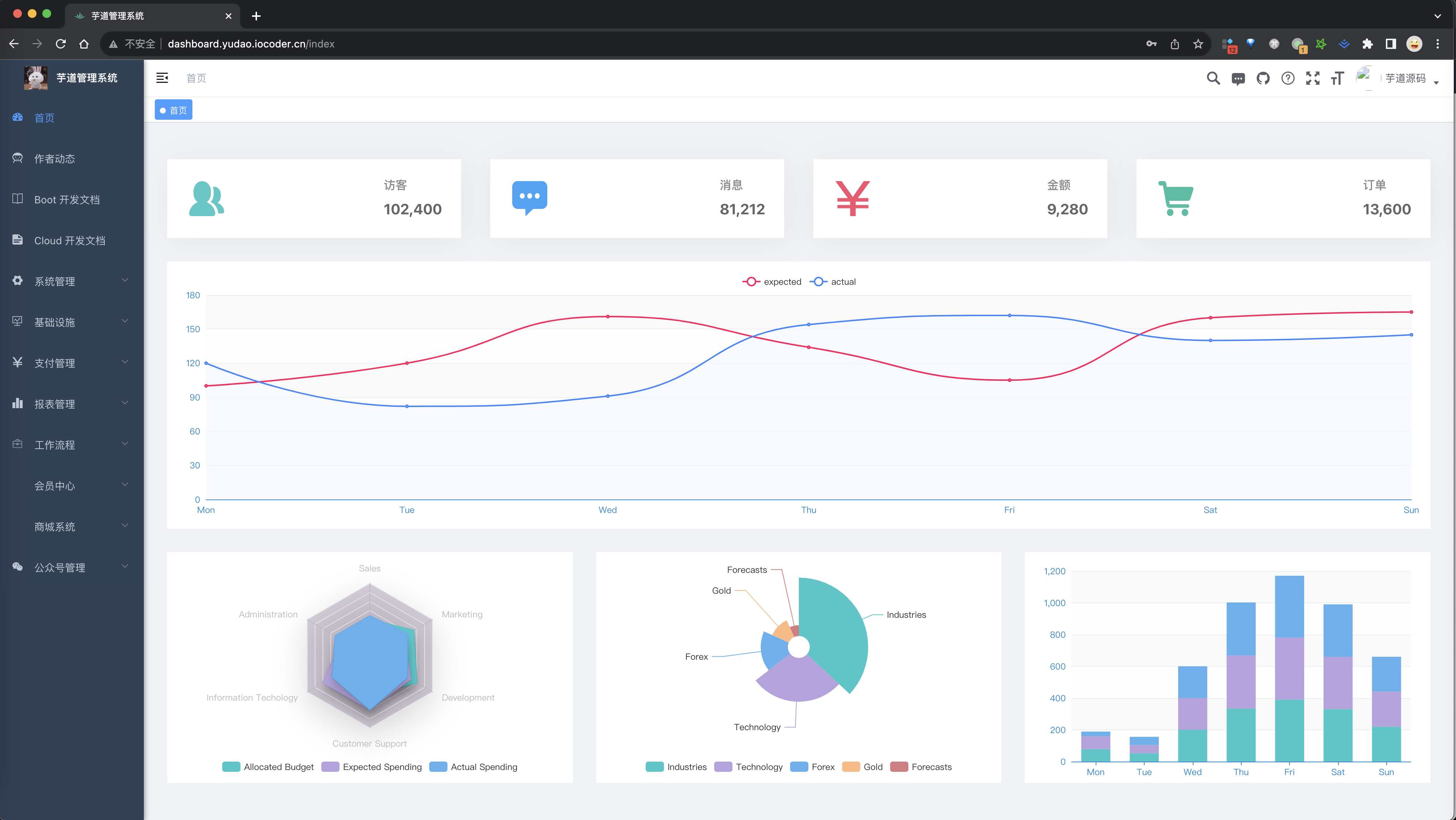Open the 芋道源码 user dropdown
Image resolution: width=1456 pixels, height=820 pixels.
point(1405,78)
